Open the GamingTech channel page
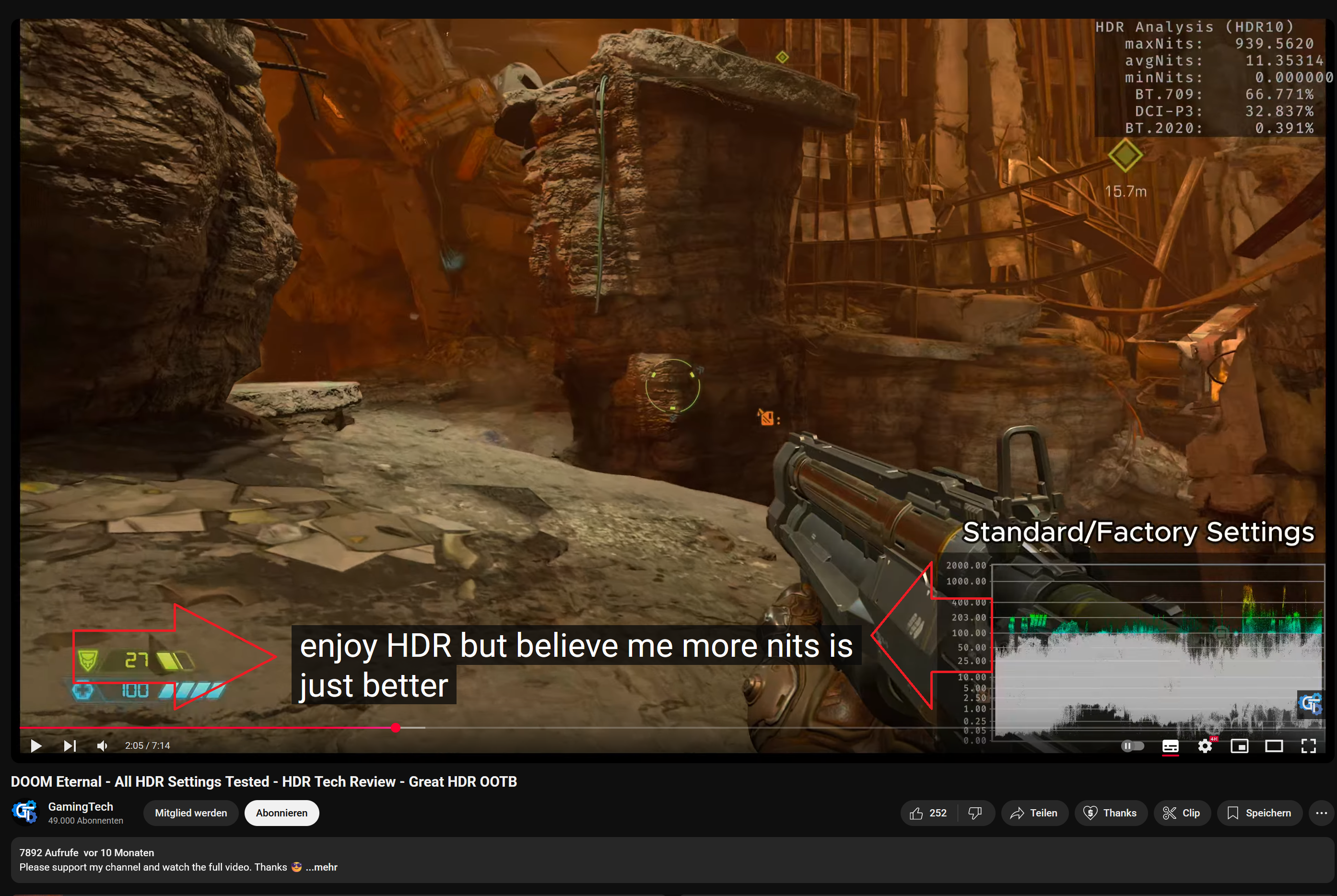Image resolution: width=1337 pixels, height=896 pixels. [81, 806]
